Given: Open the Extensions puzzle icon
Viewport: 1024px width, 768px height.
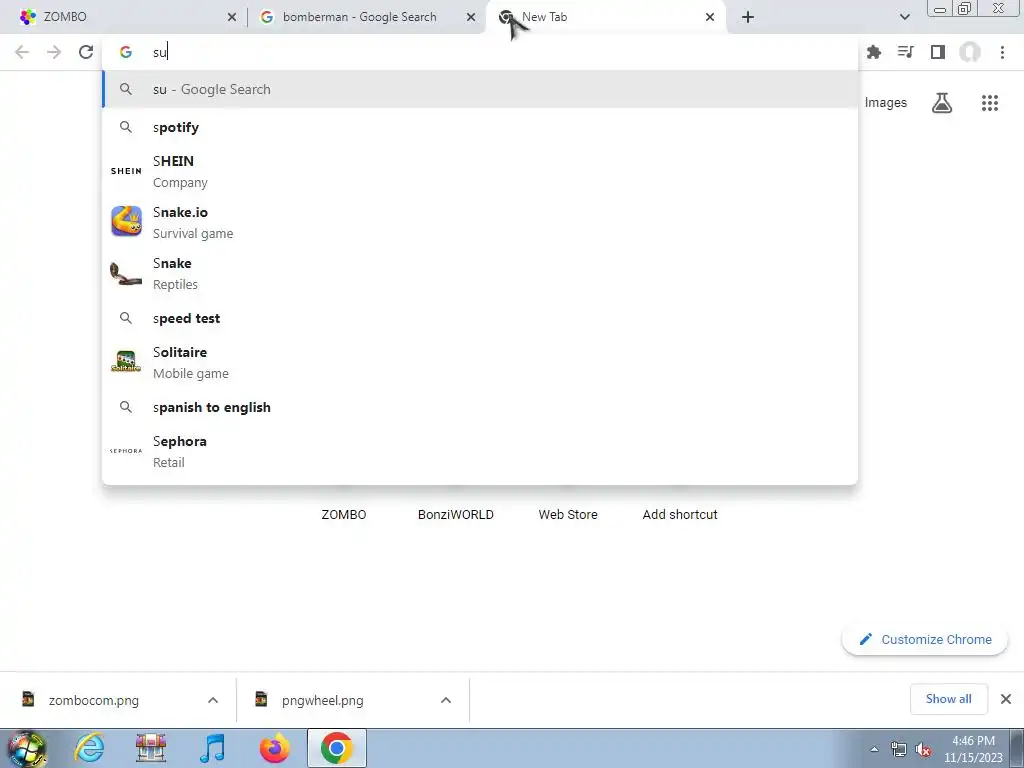Looking at the screenshot, I should (873, 52).
